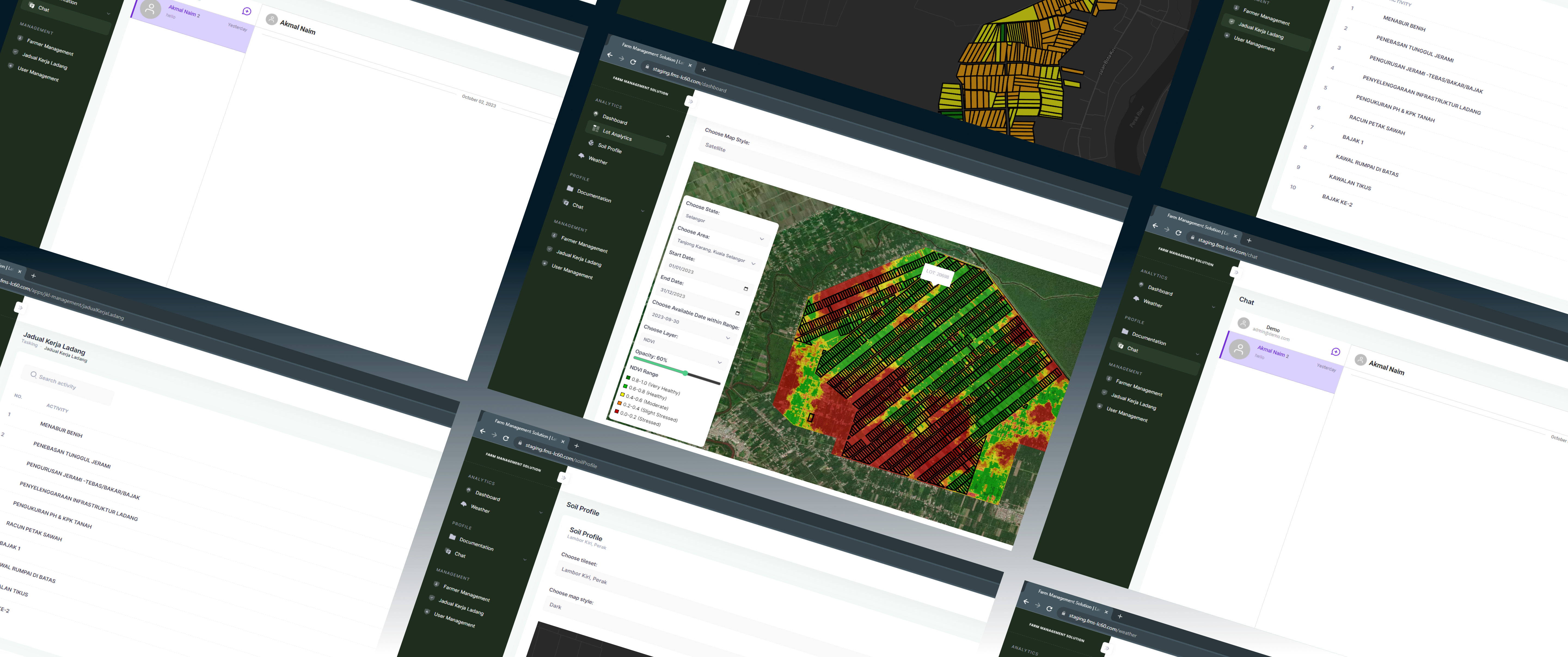Click the Demo user avatar in /chat window
The height and width of the screenshot is (657, 1568).
click(1244, 323)
